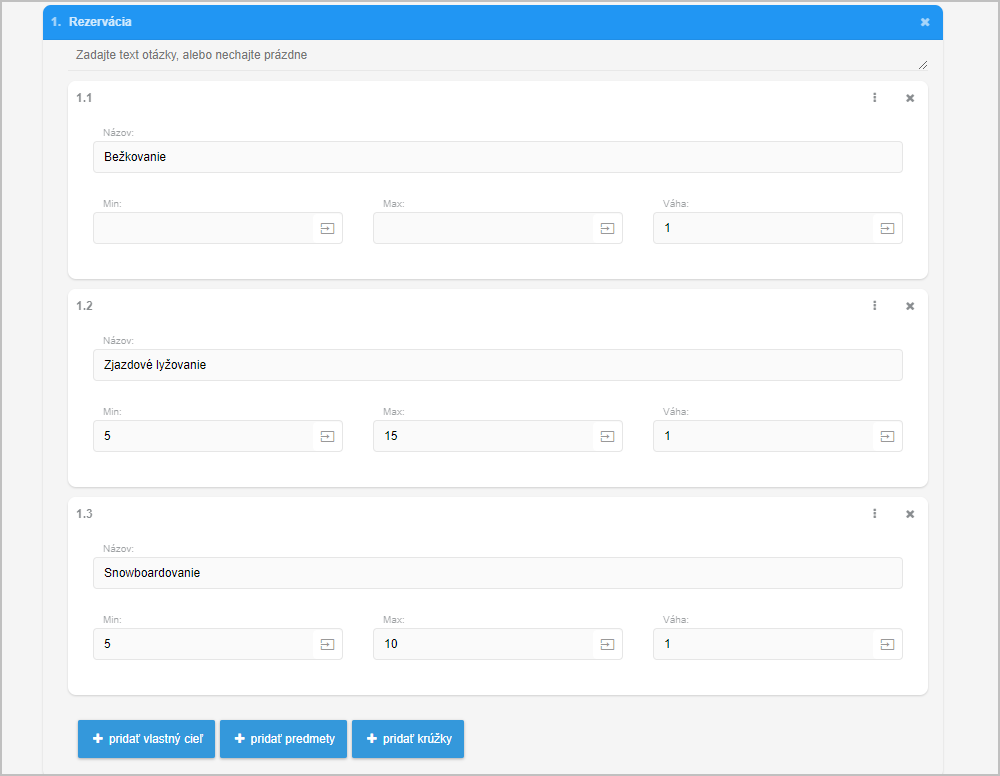This screenshot has height=776, width=1000.
Task: Close the Rezervácia section with the header X
Action: point(925,22)
